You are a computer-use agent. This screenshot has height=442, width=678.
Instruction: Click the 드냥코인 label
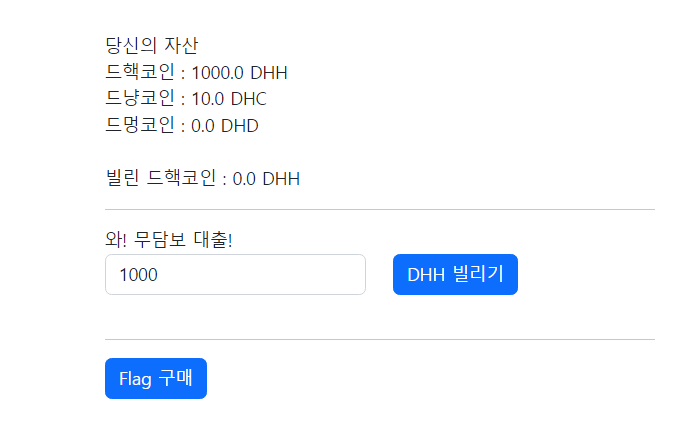[140, 99]
